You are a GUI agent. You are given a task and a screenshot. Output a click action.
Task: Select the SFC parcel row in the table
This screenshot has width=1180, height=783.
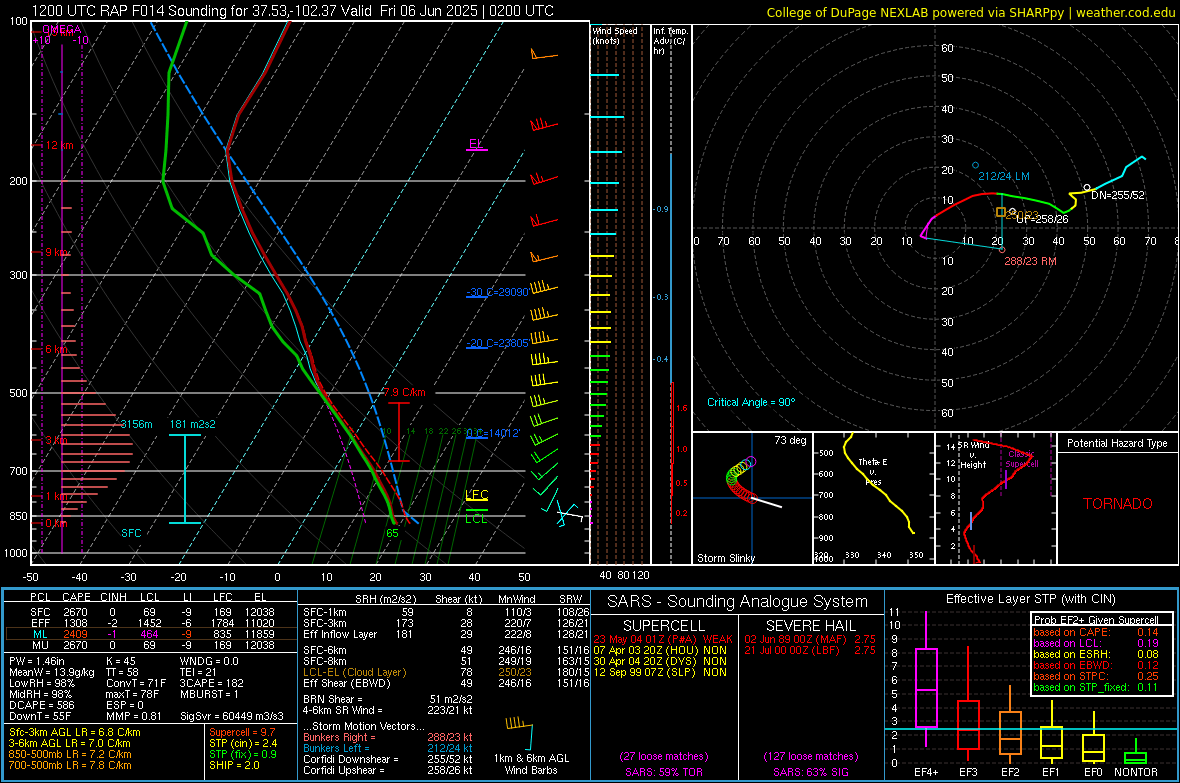point(151,612)
